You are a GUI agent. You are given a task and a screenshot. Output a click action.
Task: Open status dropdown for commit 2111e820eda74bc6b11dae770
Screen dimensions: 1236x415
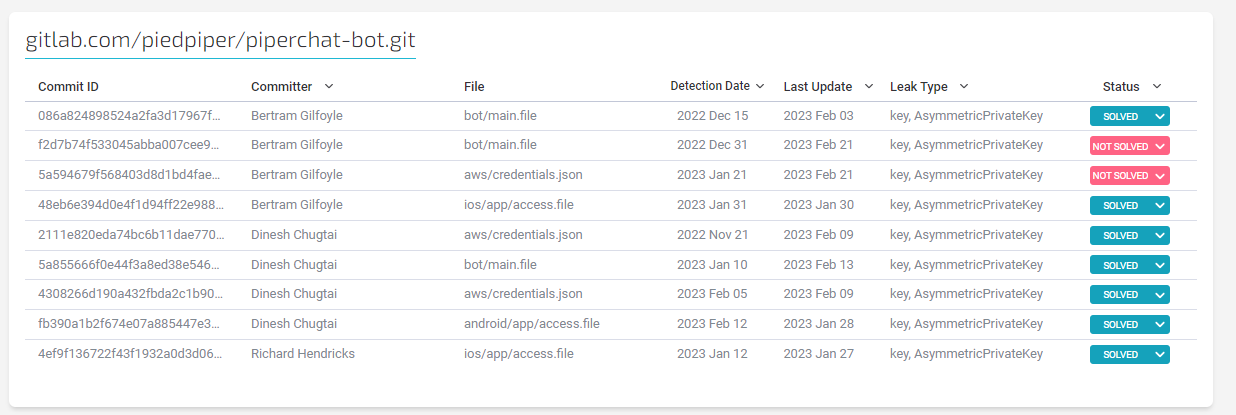(x=1159, y=236)
